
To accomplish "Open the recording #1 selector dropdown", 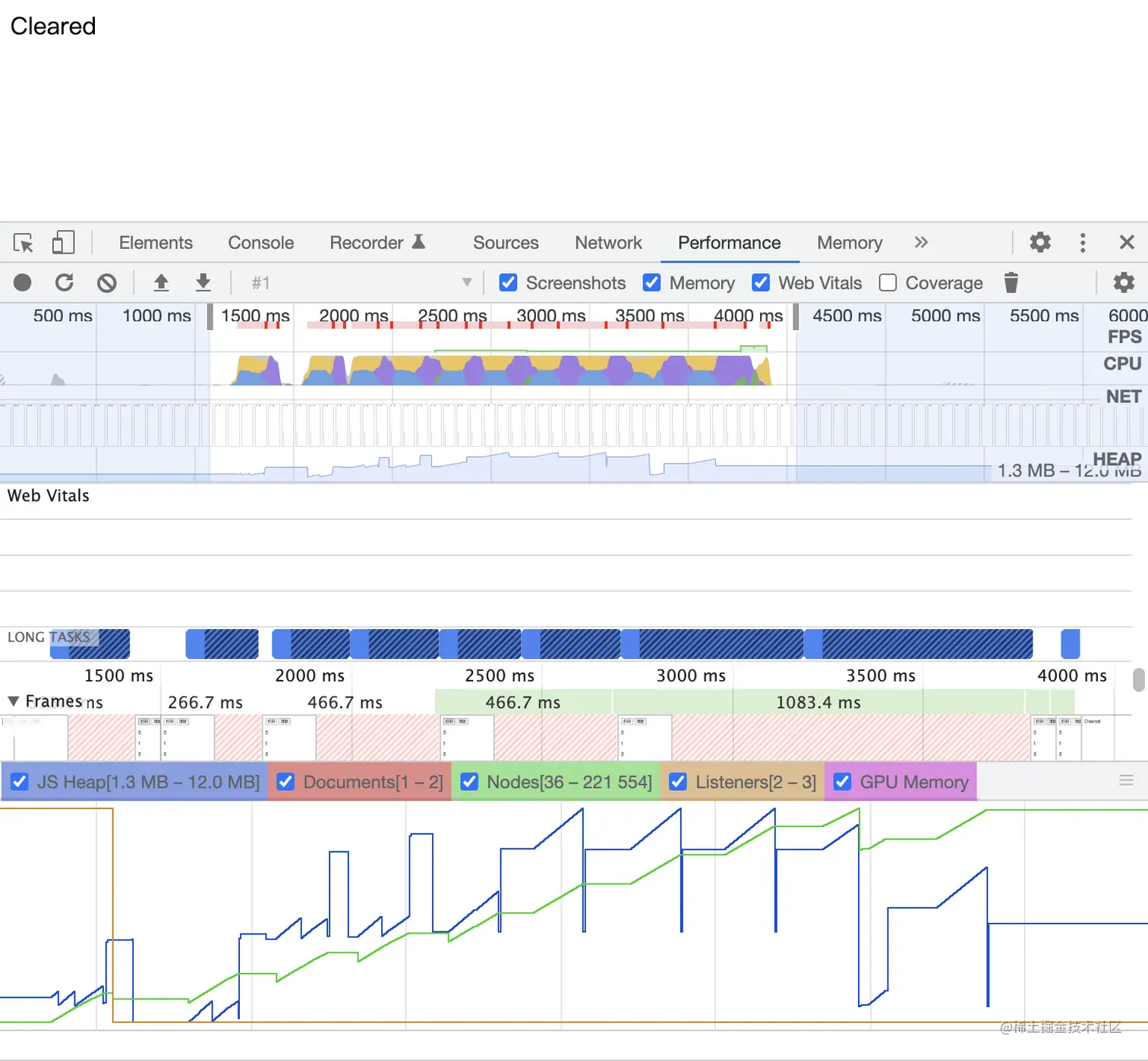I will (x=361, y=283).
